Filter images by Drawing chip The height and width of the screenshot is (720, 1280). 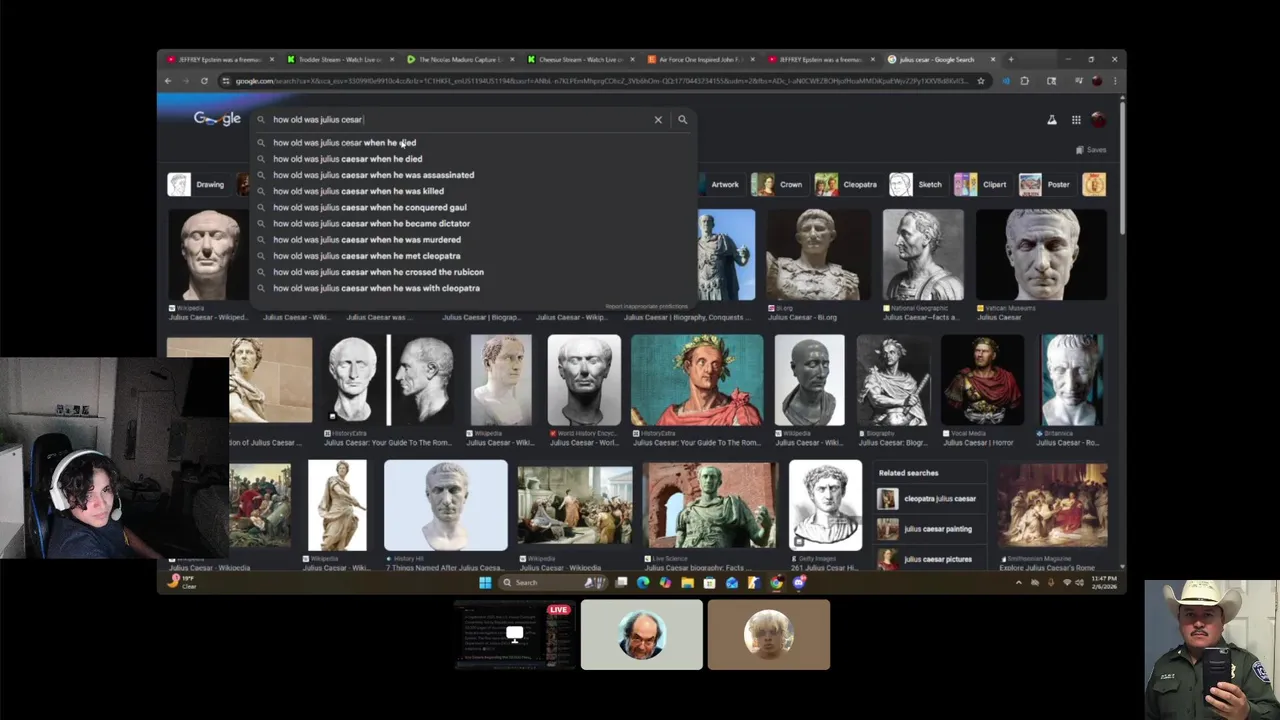click(197, 184)
